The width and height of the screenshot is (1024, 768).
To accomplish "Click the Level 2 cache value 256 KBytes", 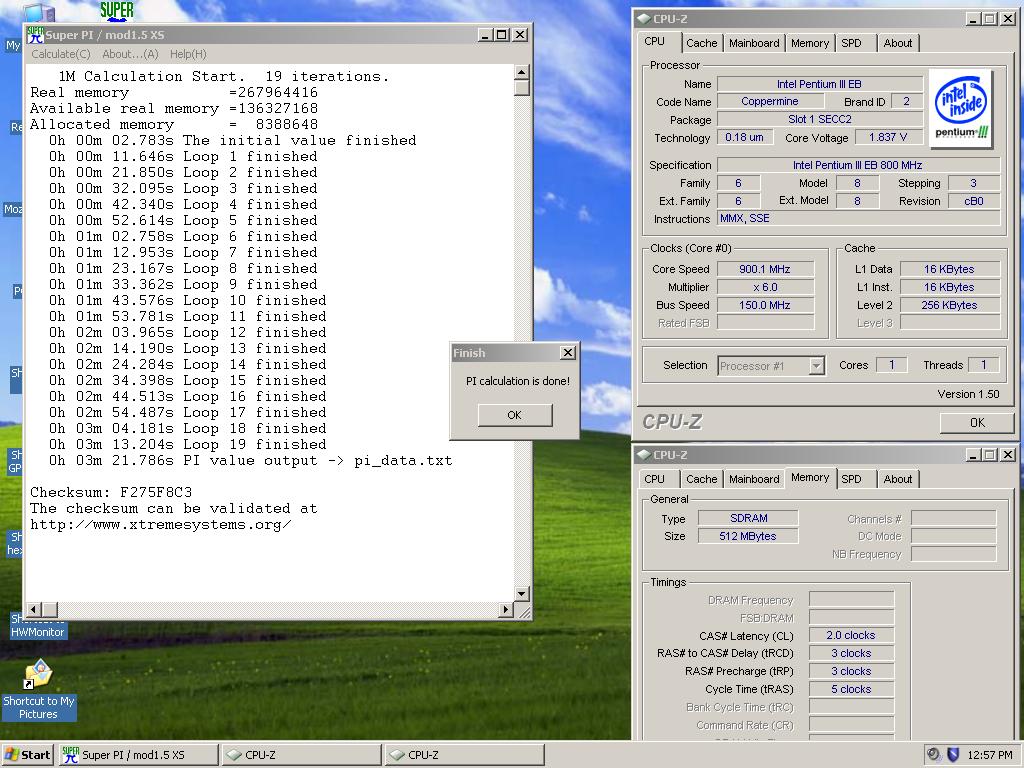I will (950, 305).
